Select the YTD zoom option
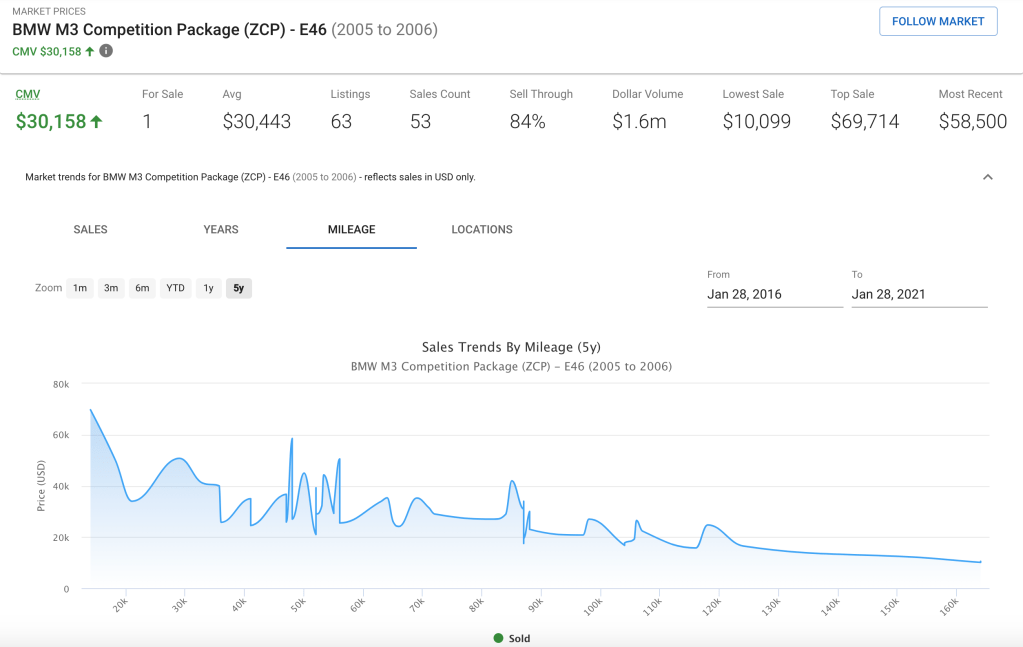1023x647 pixels. coord(175,288)
